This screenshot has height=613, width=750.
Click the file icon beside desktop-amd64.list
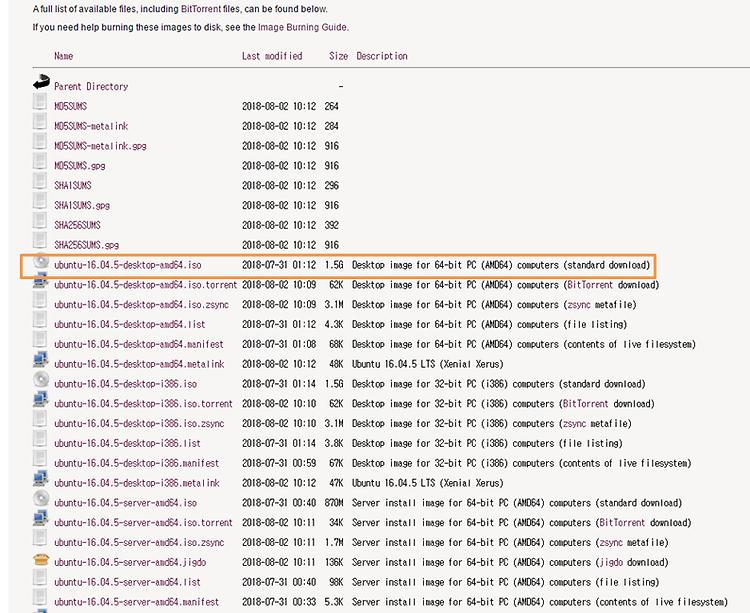(x=40, y=320)
